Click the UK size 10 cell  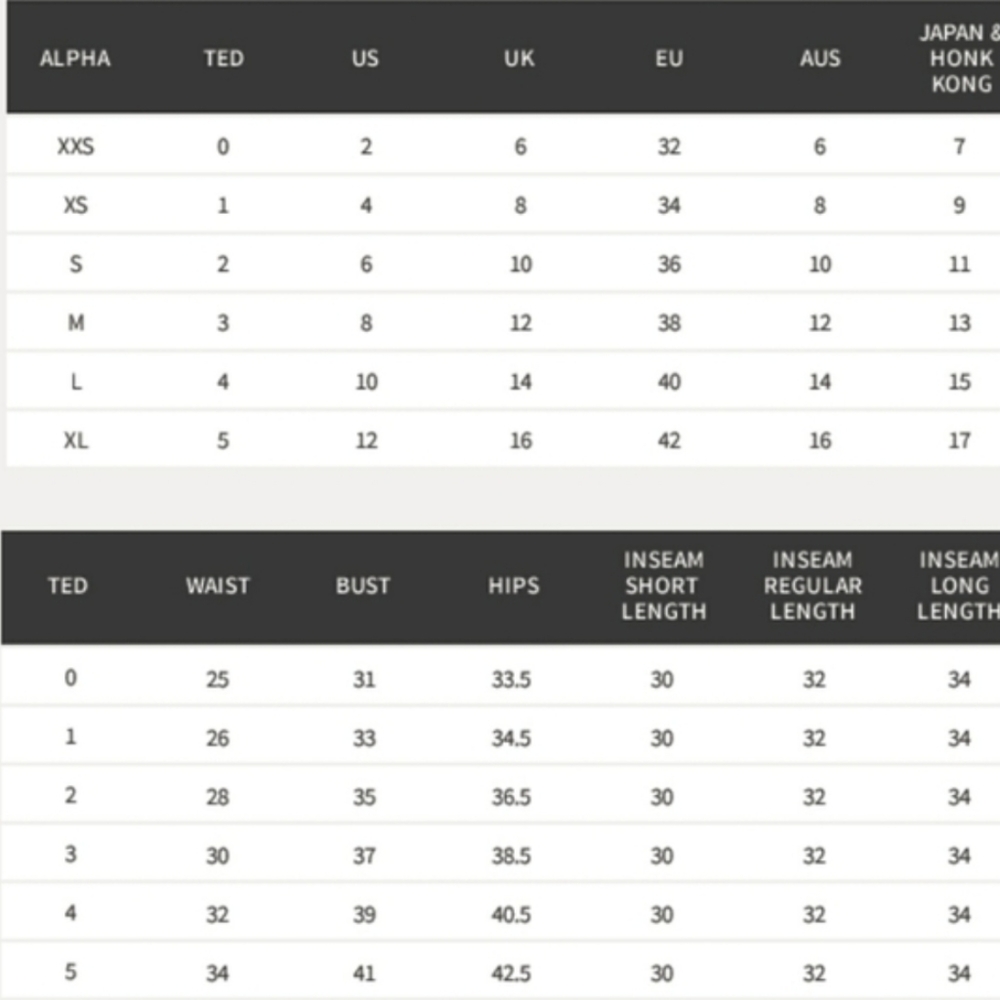point(521,265)
